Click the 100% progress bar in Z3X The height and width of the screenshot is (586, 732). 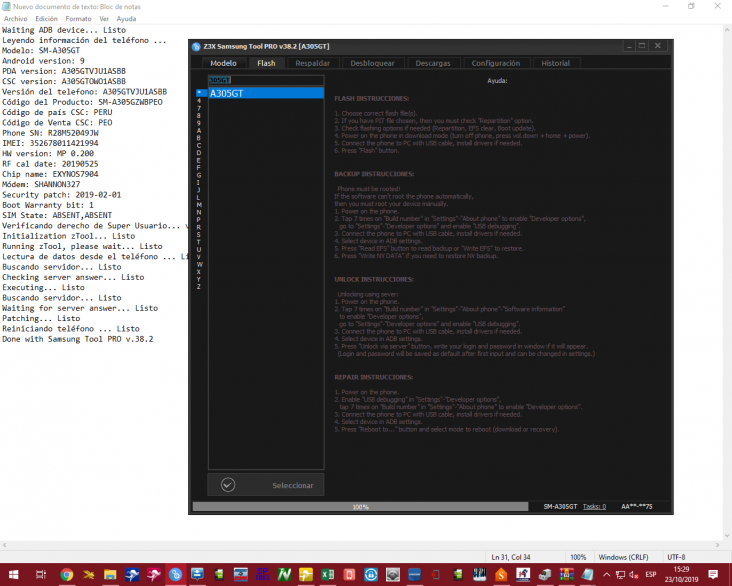360,507
